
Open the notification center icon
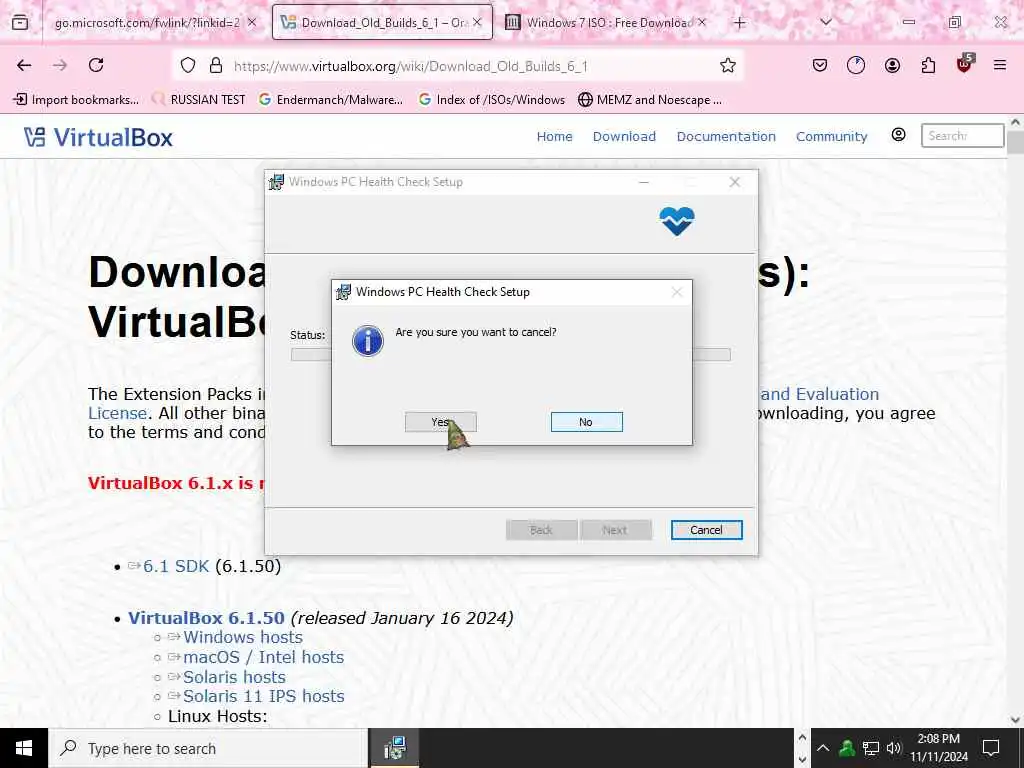[x=991, y=748]
